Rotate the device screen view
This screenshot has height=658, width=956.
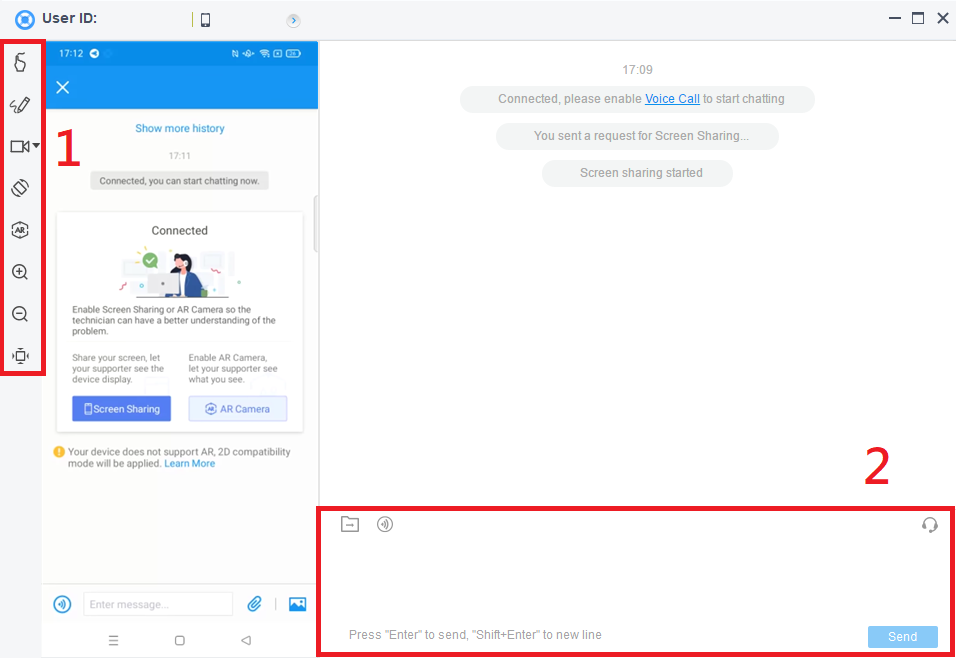tap(20, 188)
